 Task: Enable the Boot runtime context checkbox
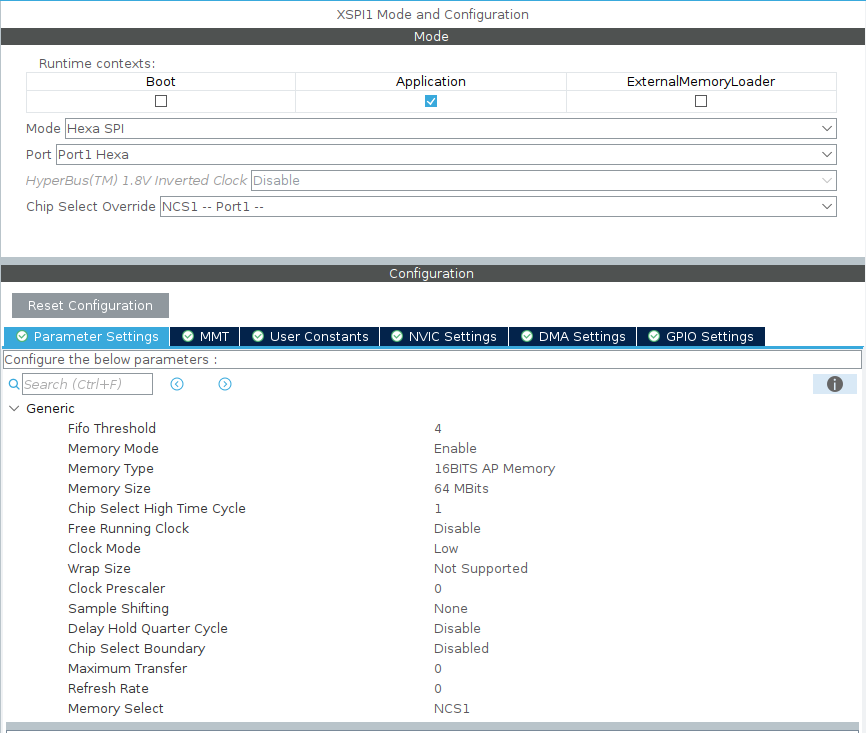(x=160, y=100)
